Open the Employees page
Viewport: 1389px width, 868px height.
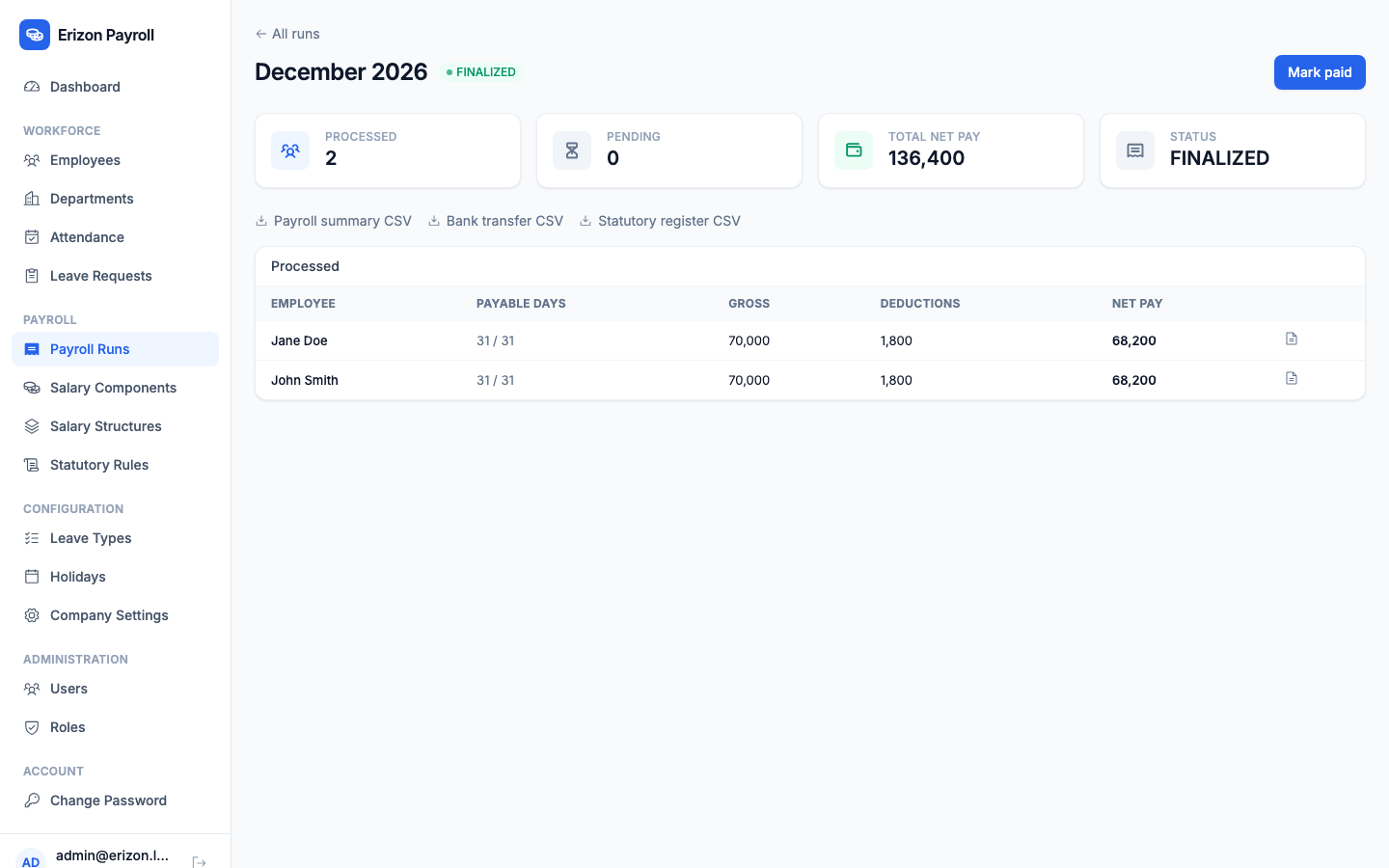tap(116, 160)
